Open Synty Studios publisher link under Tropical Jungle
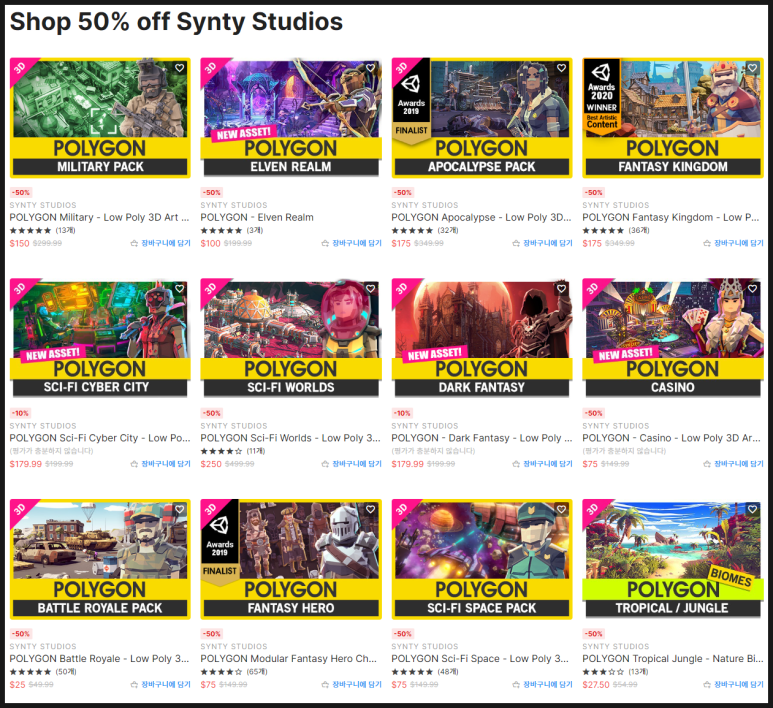773x708 pixels. tap(616, 646)
